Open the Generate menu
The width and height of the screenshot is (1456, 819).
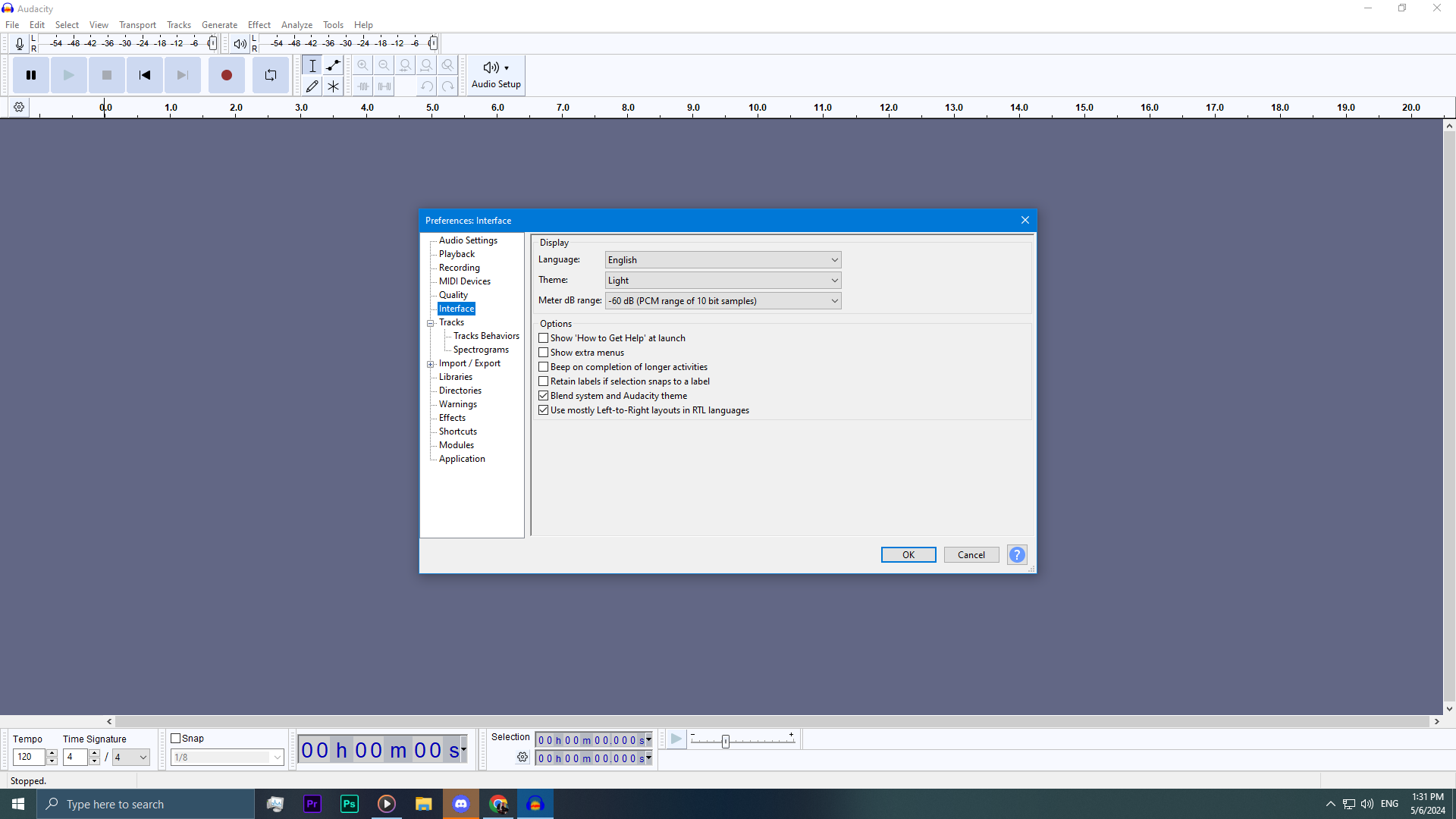tap(219, 25)
